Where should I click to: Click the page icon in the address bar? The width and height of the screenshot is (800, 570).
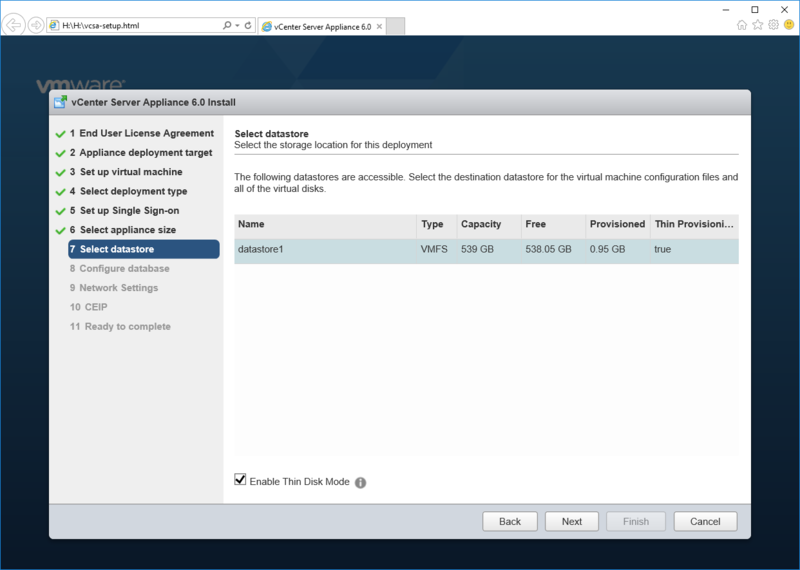click(54, 25)
